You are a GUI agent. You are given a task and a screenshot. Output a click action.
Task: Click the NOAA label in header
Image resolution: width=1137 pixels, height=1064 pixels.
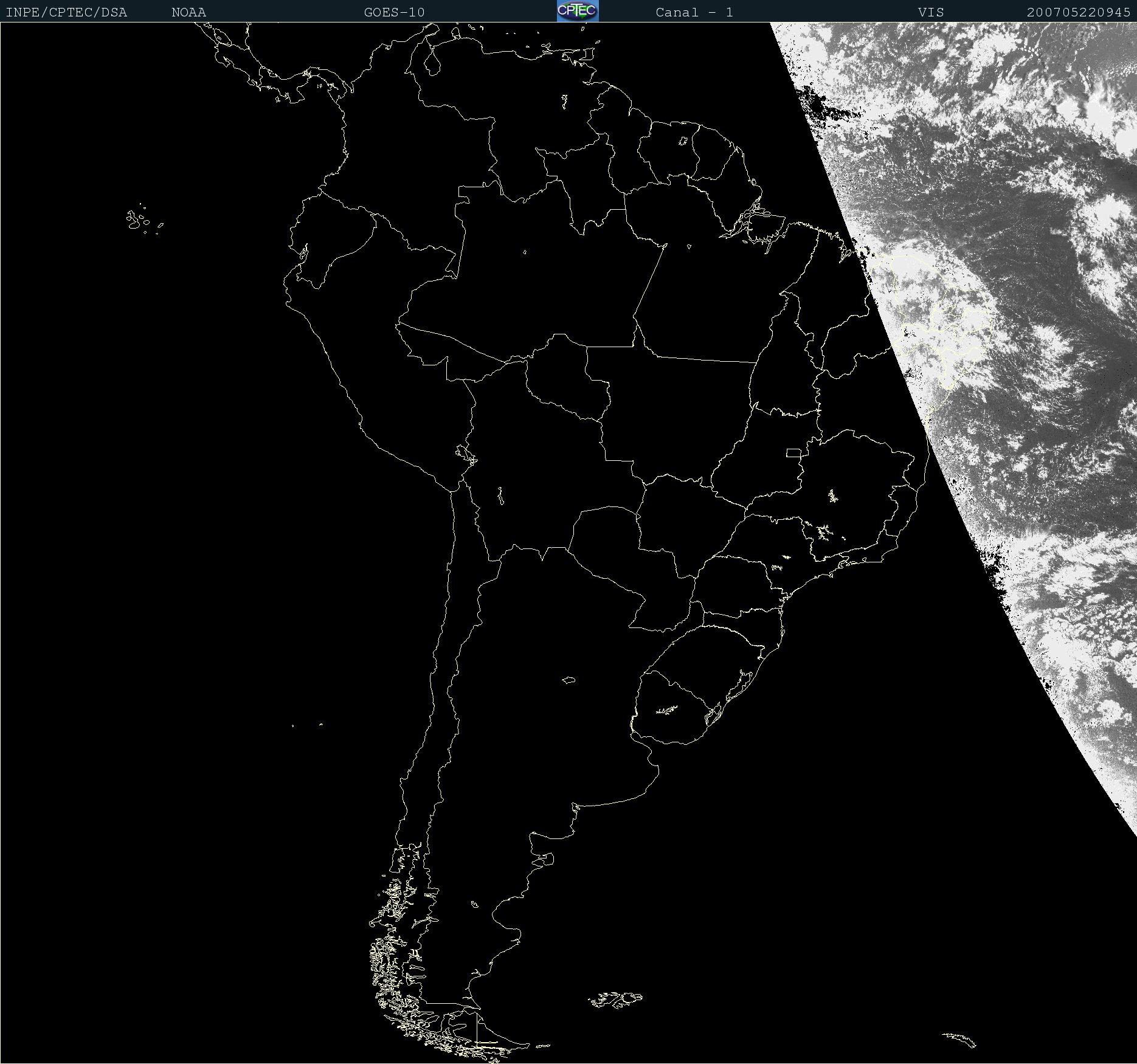[x=188, y=12]
